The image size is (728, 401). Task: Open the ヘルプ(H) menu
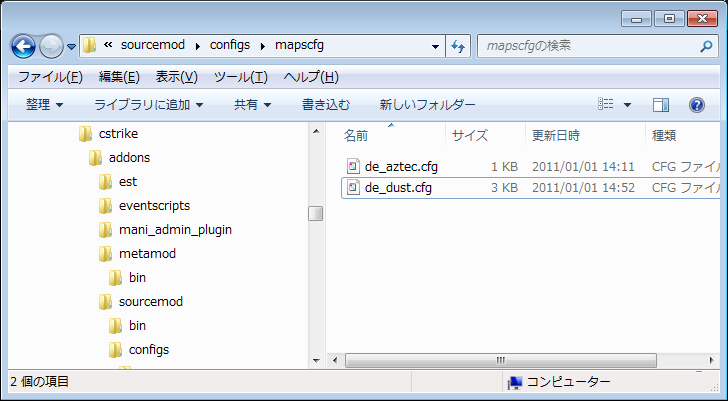pyautogui.click(x=311, y=77)
